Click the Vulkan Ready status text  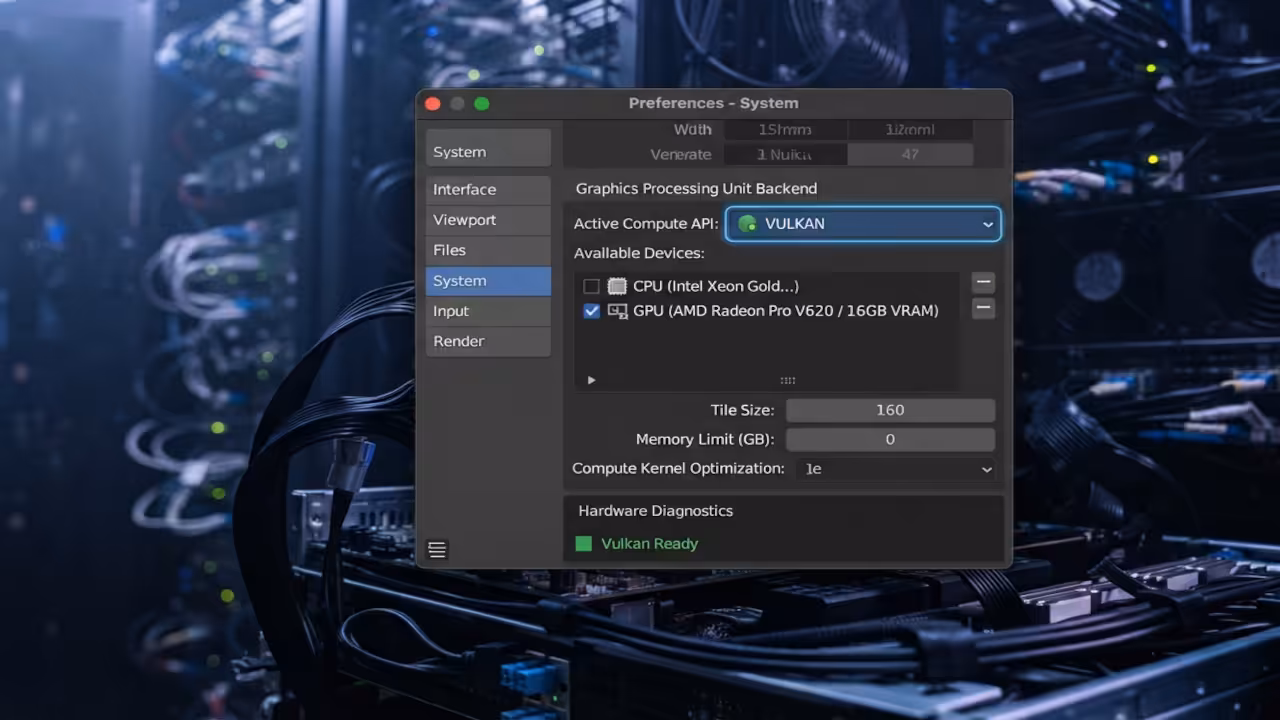point(649,544)
